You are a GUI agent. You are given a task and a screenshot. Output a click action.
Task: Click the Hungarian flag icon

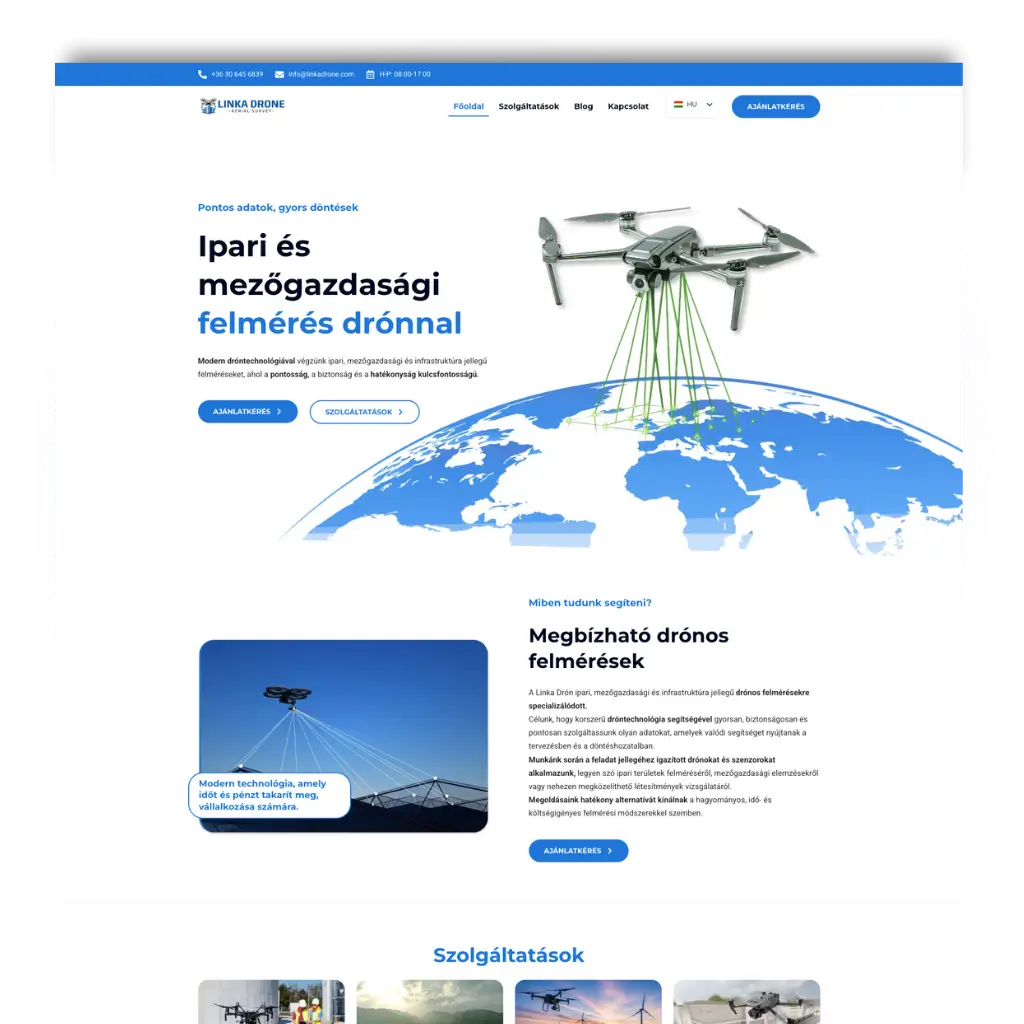[679, 104]
